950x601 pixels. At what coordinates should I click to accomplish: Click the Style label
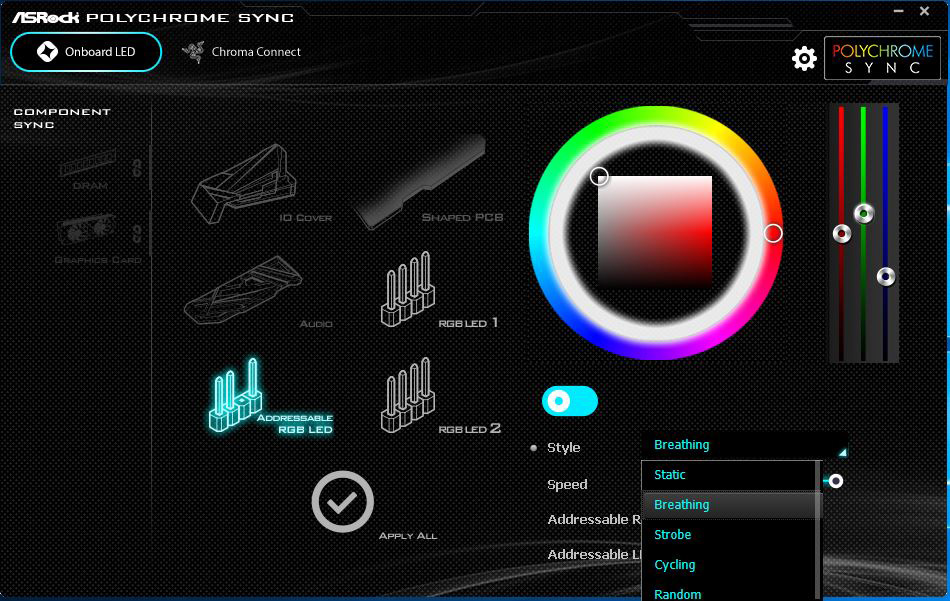coord(563,448)
